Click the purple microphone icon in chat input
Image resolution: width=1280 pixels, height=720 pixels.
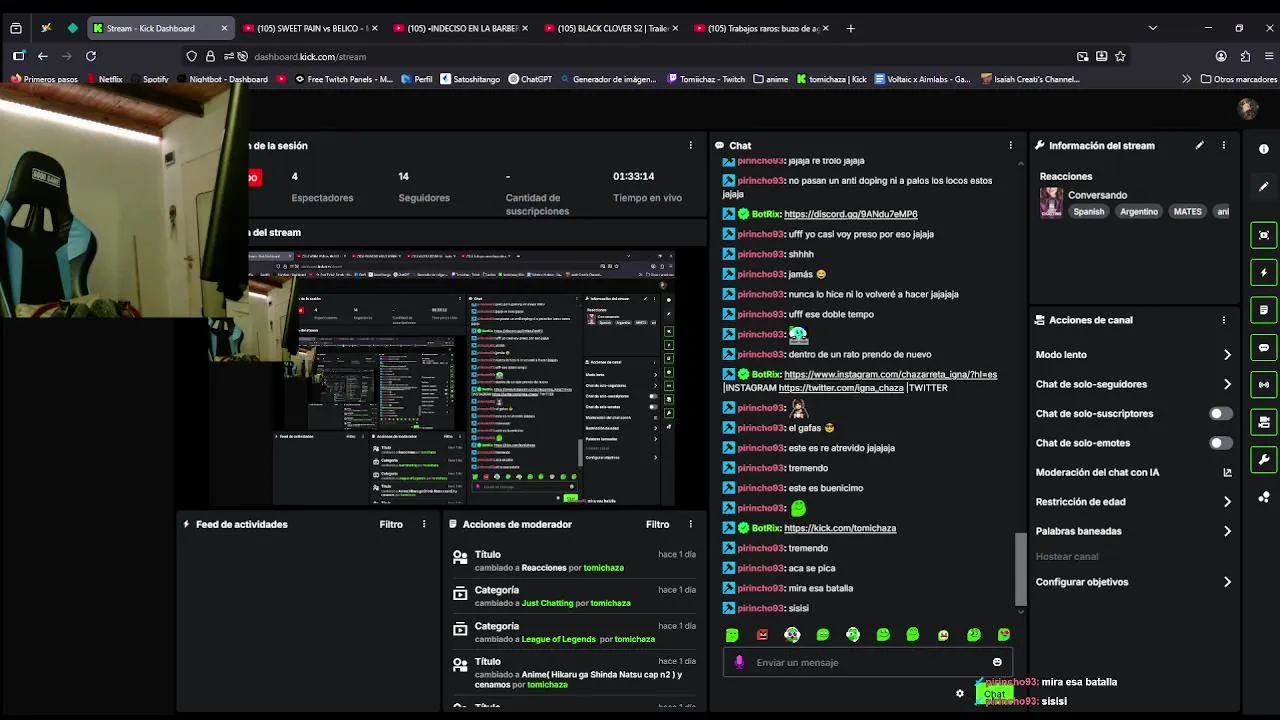739,662
